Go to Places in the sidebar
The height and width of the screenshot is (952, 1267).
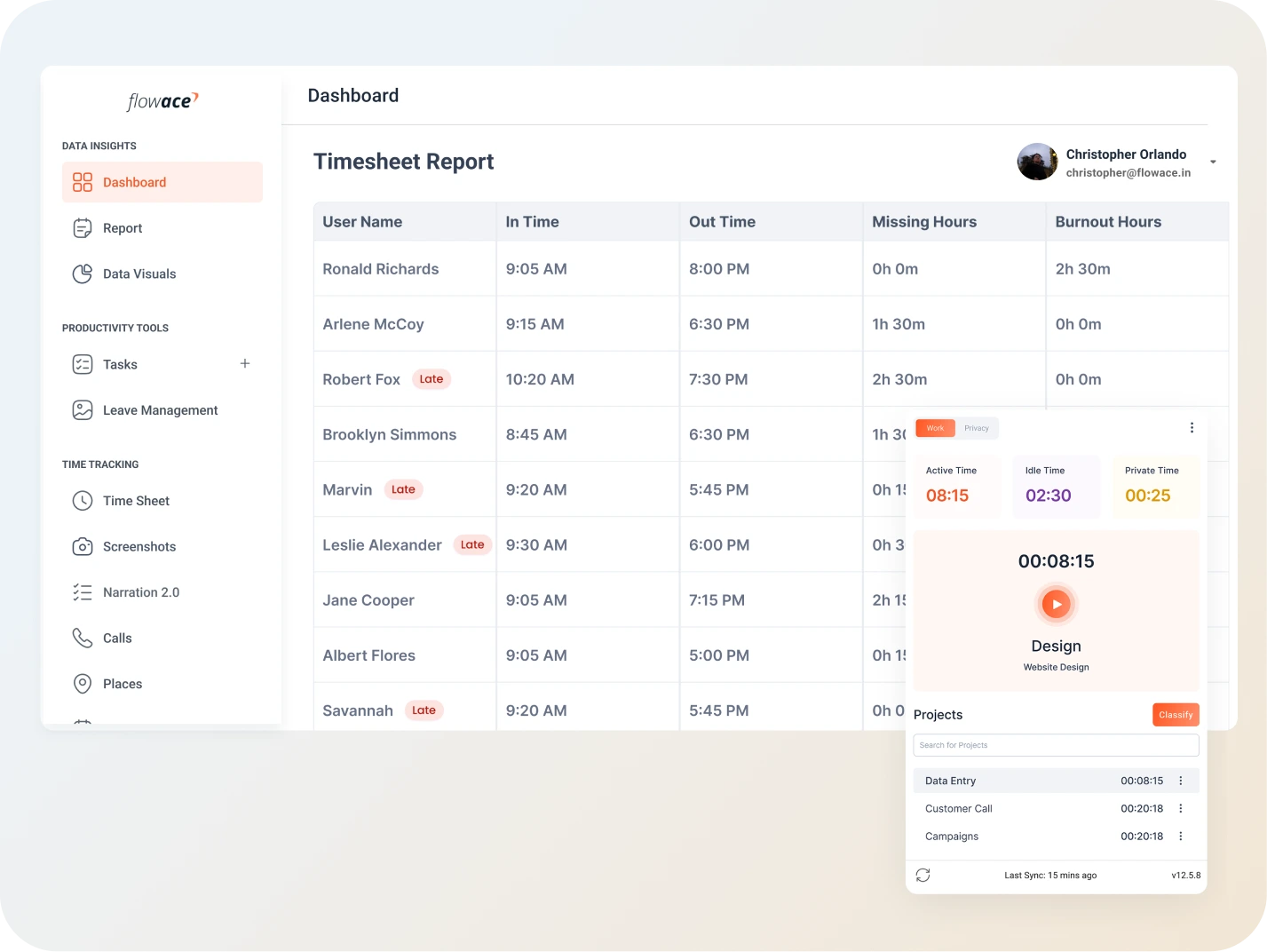click(123, 684)
